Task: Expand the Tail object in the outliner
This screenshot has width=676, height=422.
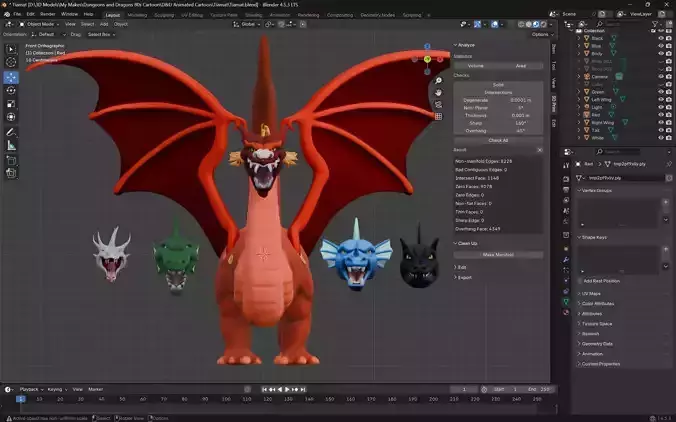Action: click(579, 130)
